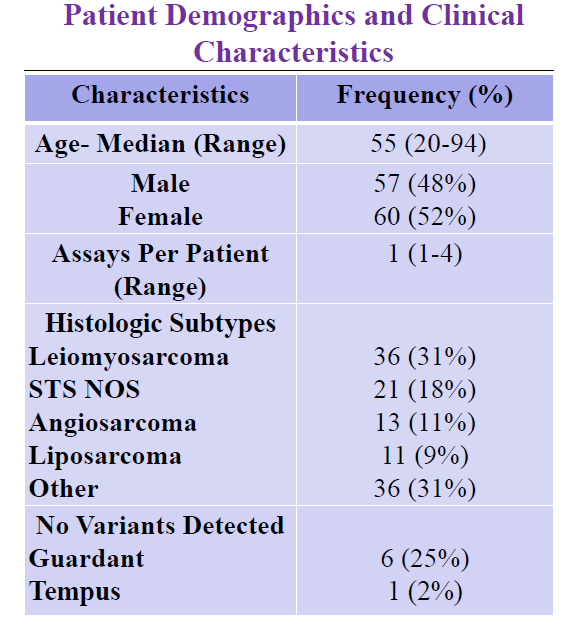
Task: Select the Characteristics column header
Action: coord(160,95)
